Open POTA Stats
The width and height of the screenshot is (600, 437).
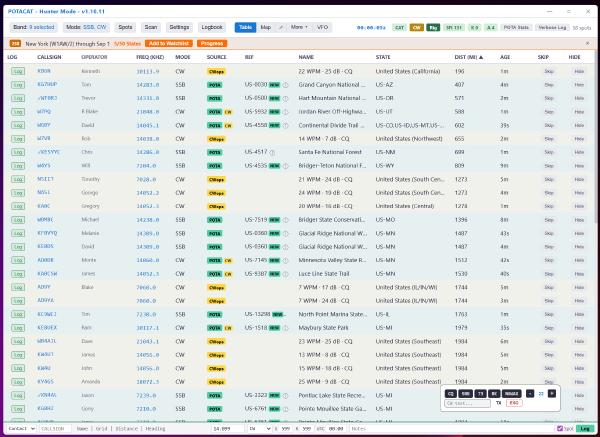516,28
